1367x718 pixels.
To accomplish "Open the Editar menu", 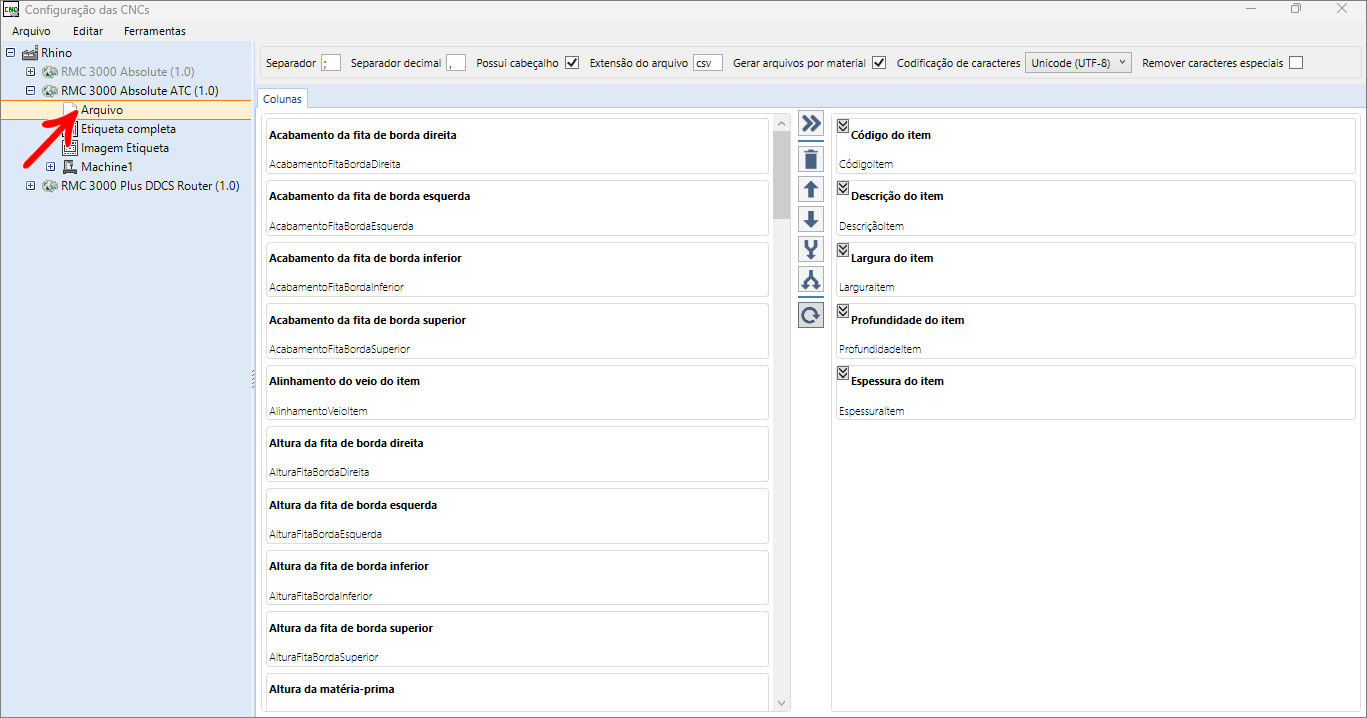I will click(88, 31).
